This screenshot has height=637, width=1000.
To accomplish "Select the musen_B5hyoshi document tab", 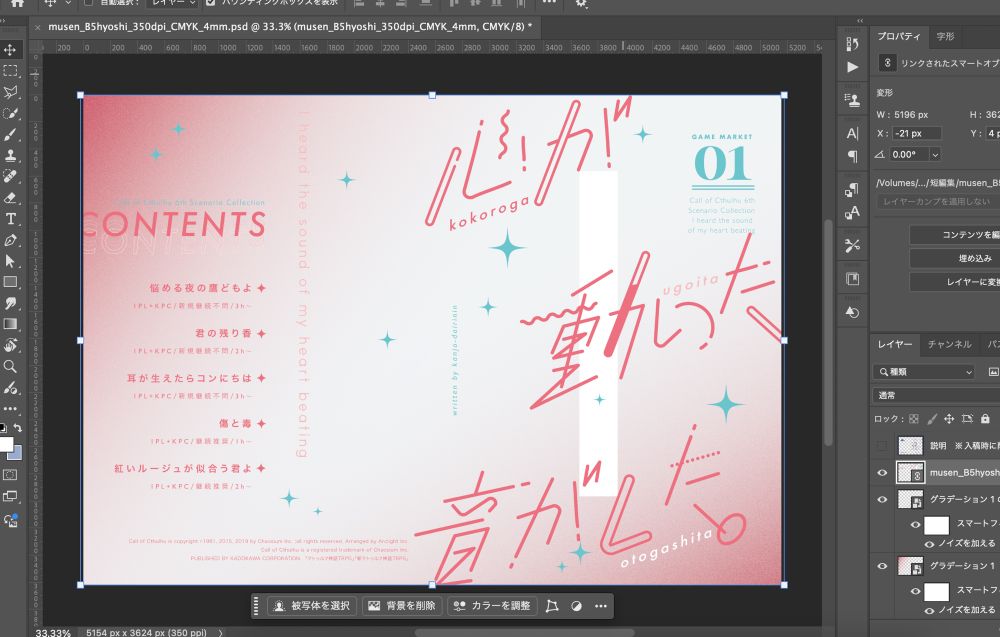I will [286, 27].
